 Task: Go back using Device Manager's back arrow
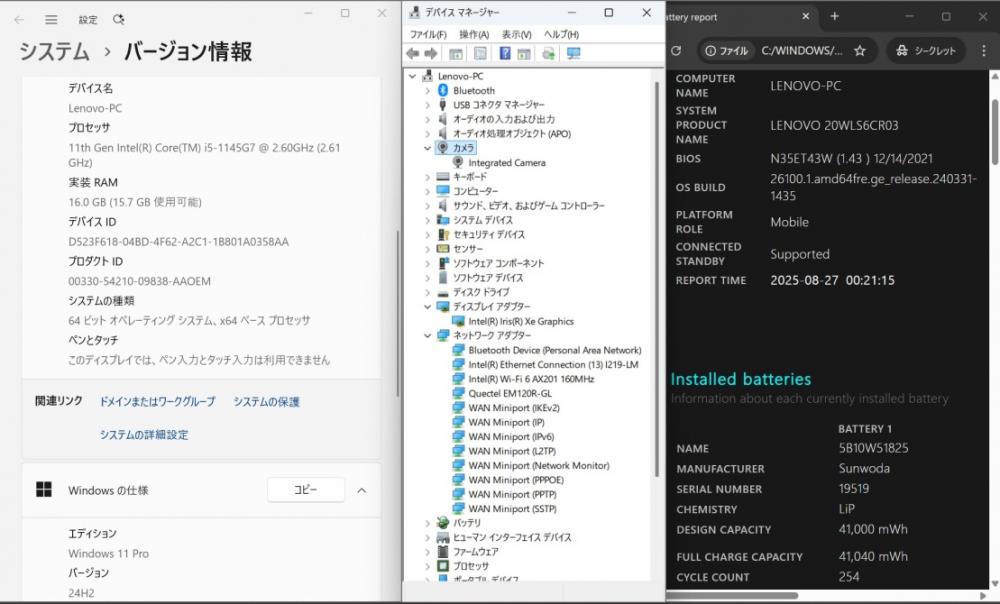click(x=413, y=54)
